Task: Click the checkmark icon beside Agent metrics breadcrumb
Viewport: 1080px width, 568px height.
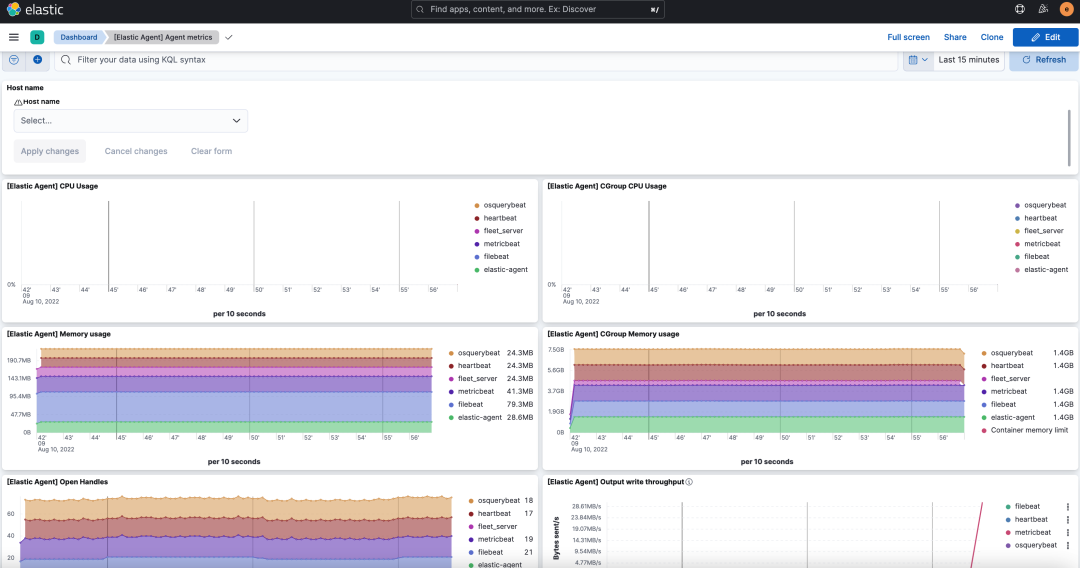Action: click(229, 37)
